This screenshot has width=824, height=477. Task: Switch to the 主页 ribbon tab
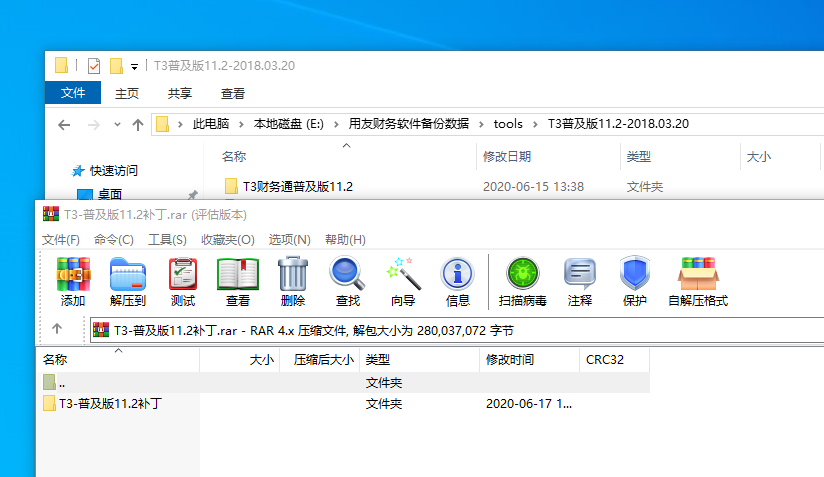coord(127,94)
